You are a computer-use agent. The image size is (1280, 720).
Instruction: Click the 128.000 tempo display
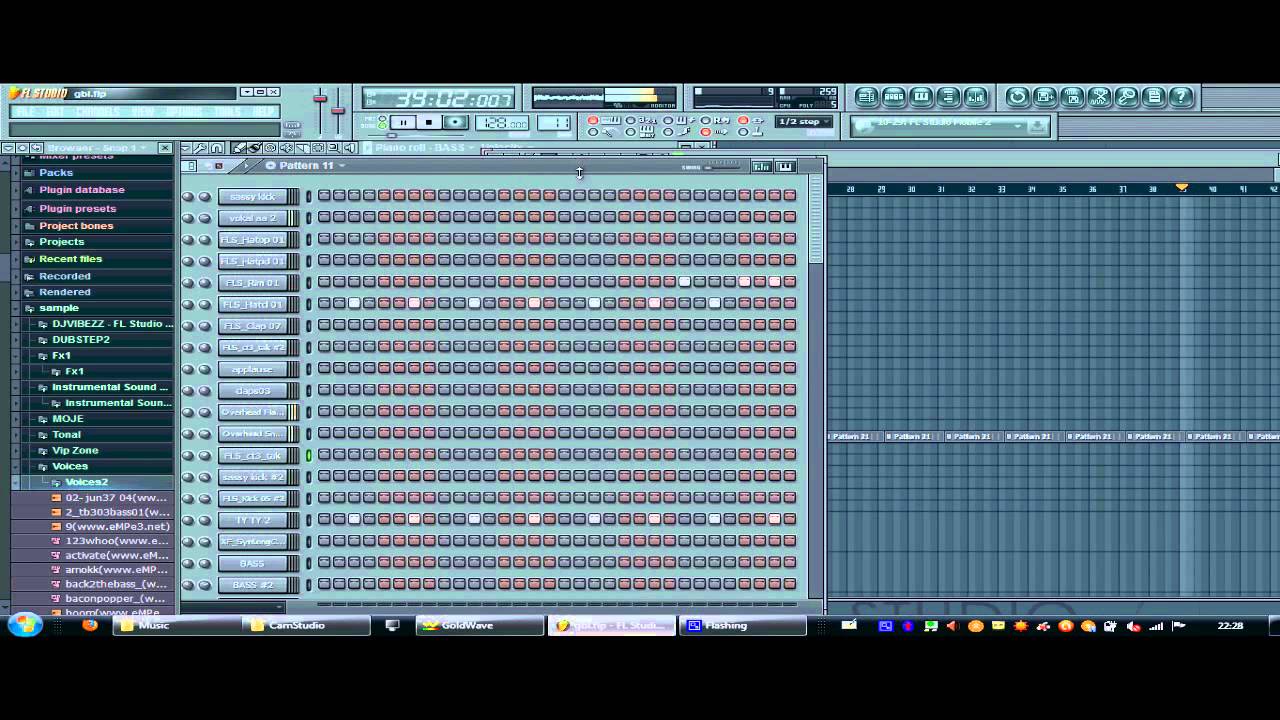tap(502, 123)
